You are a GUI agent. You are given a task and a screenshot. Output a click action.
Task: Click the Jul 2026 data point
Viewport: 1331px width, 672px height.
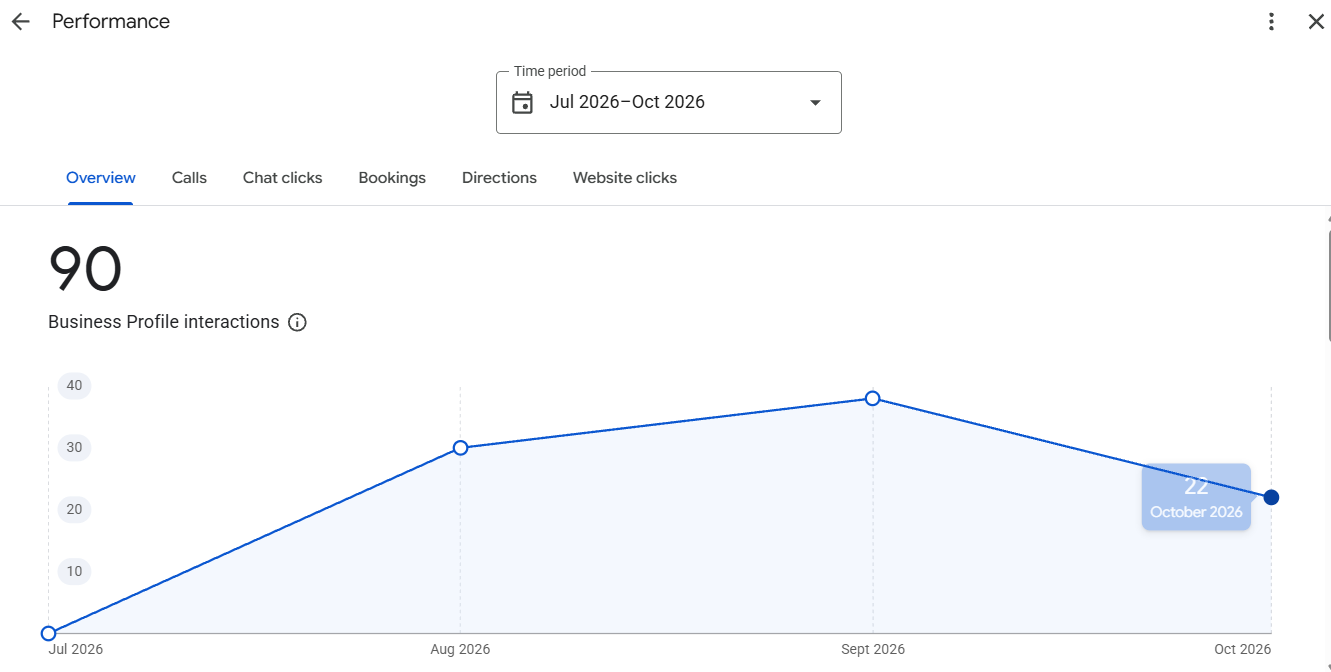[x=48, y=633]
